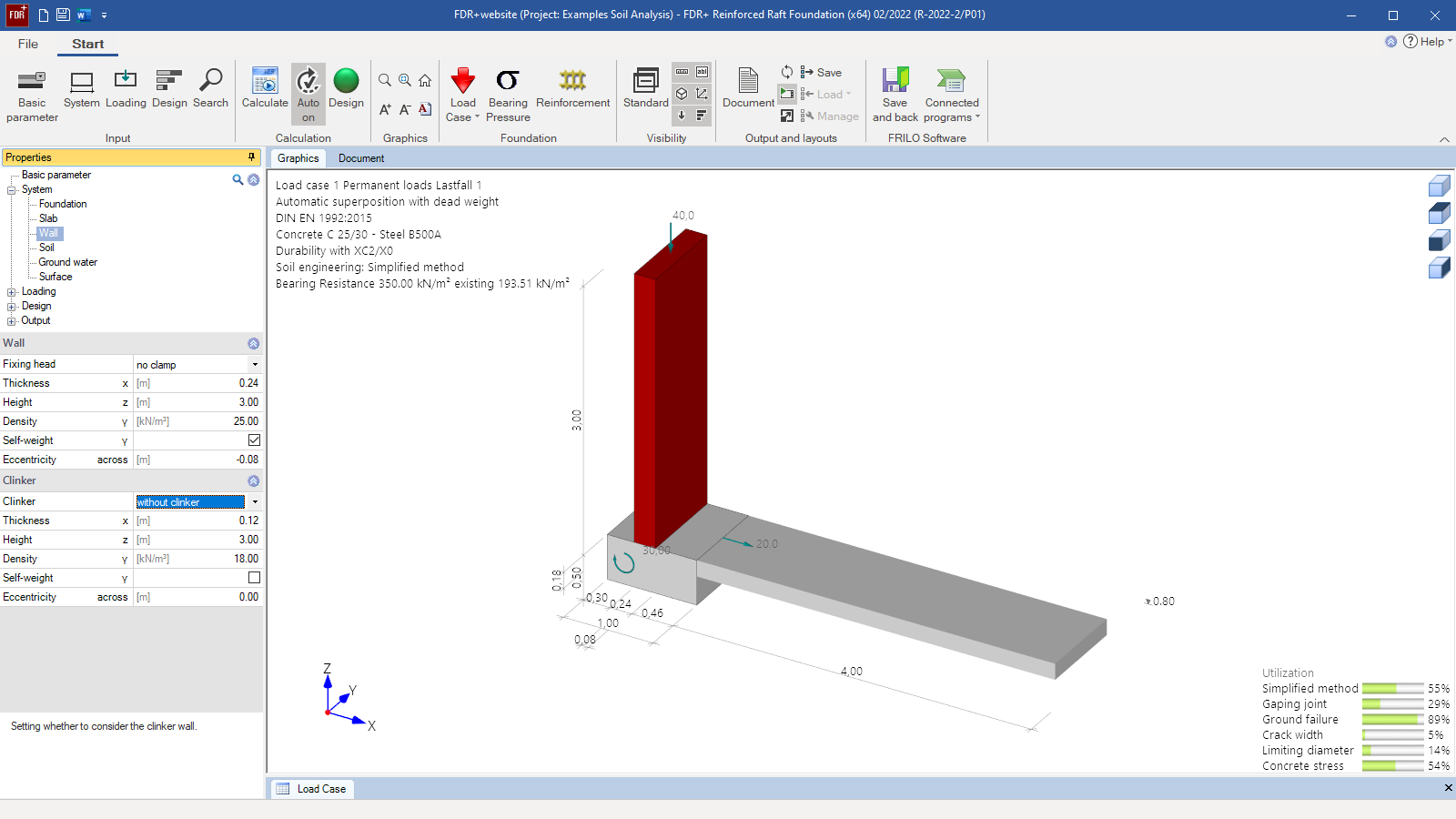
Task: Open the File menu
Action: click(28, 44)
